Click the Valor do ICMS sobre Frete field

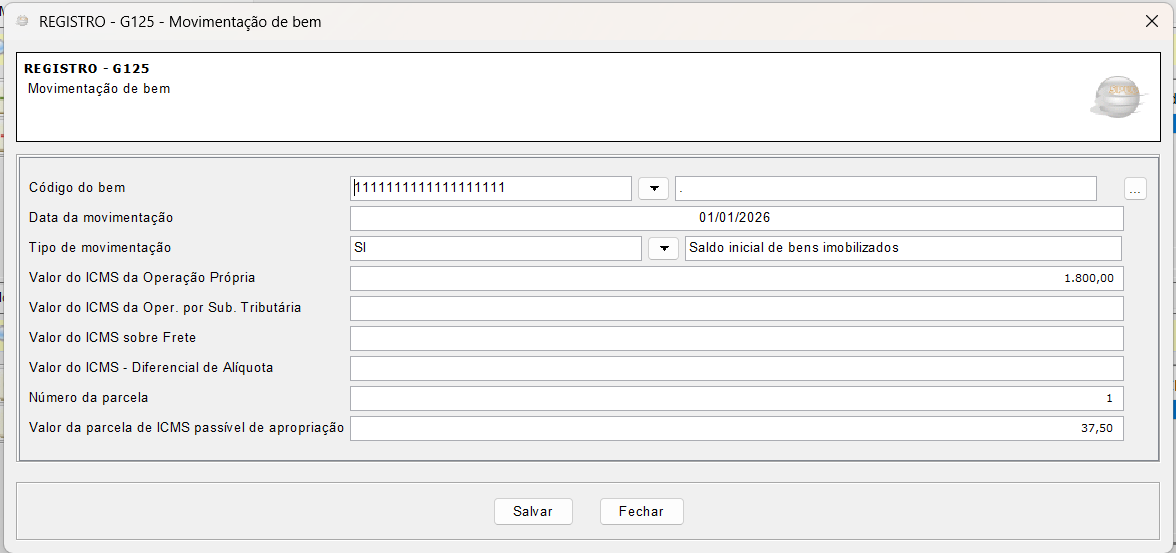736,338
